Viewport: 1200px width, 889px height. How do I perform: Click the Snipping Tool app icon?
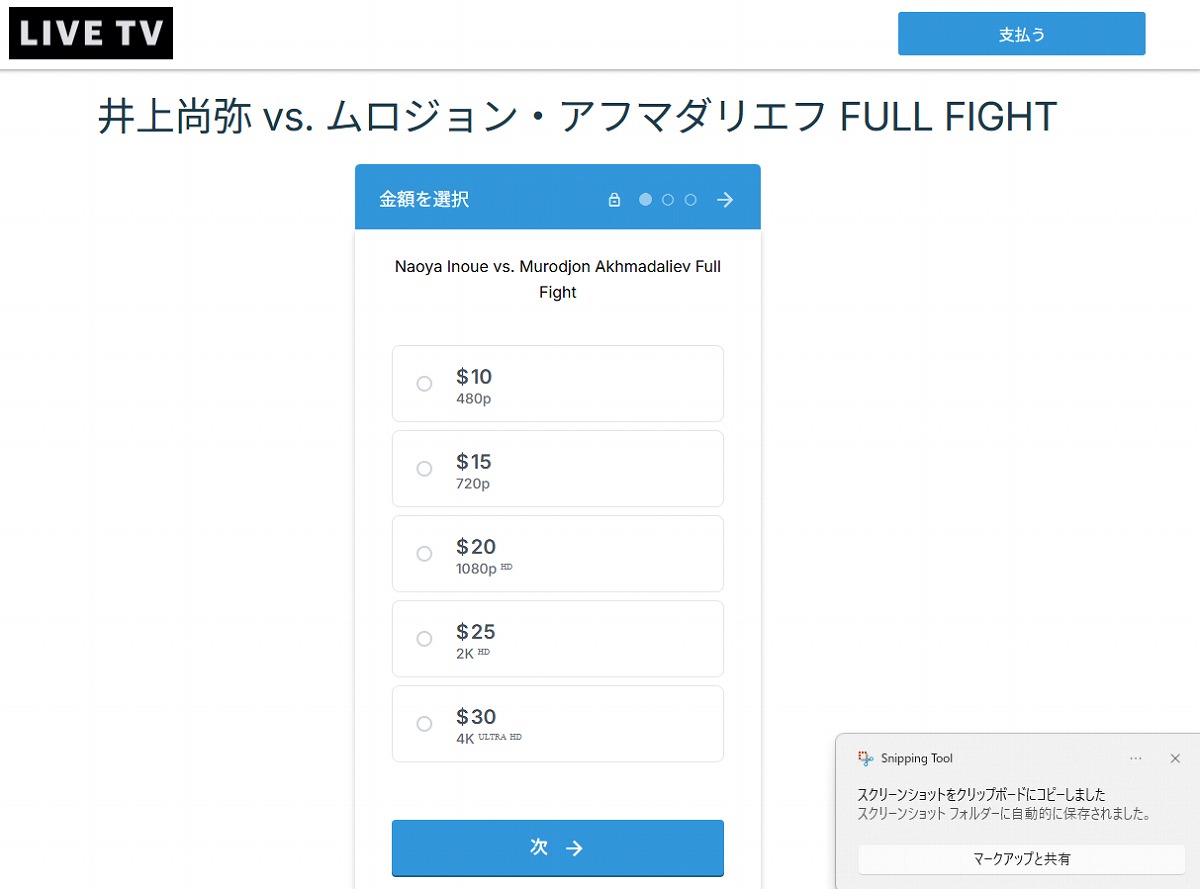866,758
